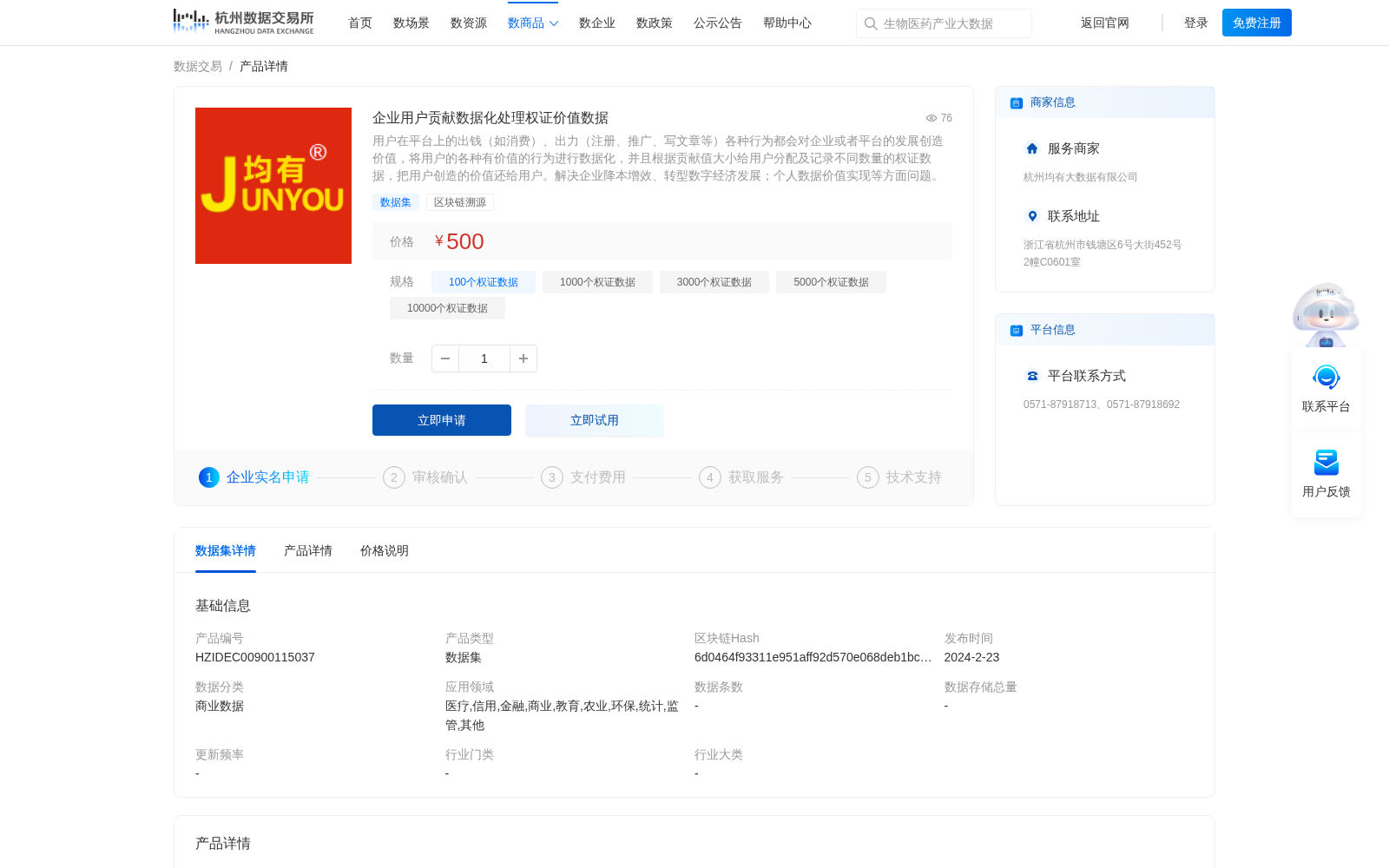Image resolution: width=1389 pixels, height=868 pixels.
Task: Click step 1 circle 企业实名申请
Action: (209, 477)
